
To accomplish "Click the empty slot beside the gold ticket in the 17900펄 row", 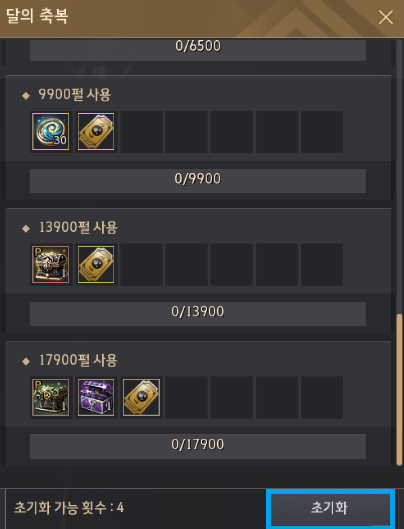I will [186, 398].
